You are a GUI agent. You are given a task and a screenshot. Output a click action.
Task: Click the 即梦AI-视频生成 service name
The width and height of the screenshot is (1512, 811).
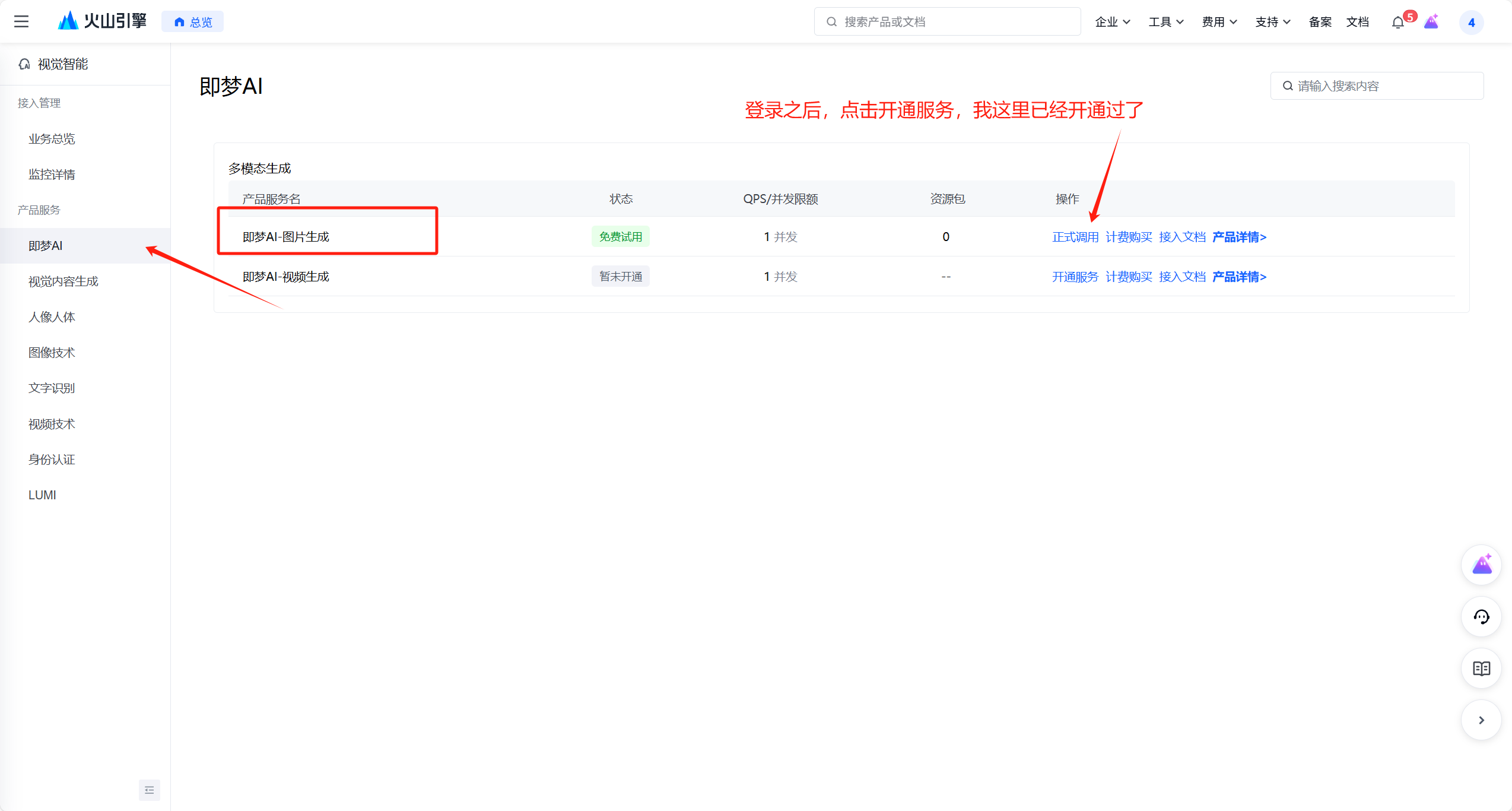[285, 277]
